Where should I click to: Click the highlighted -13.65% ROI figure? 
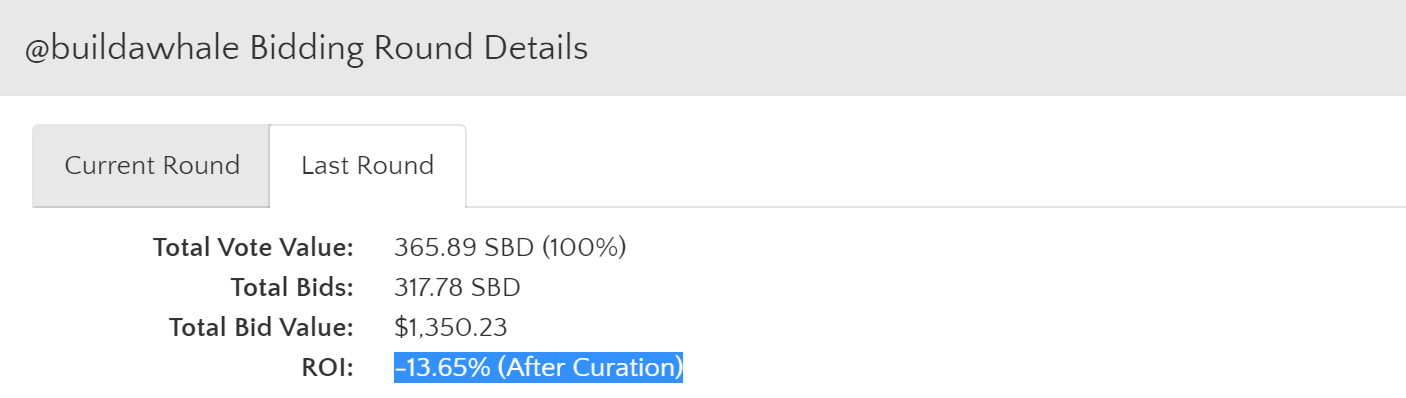(443, 368)
